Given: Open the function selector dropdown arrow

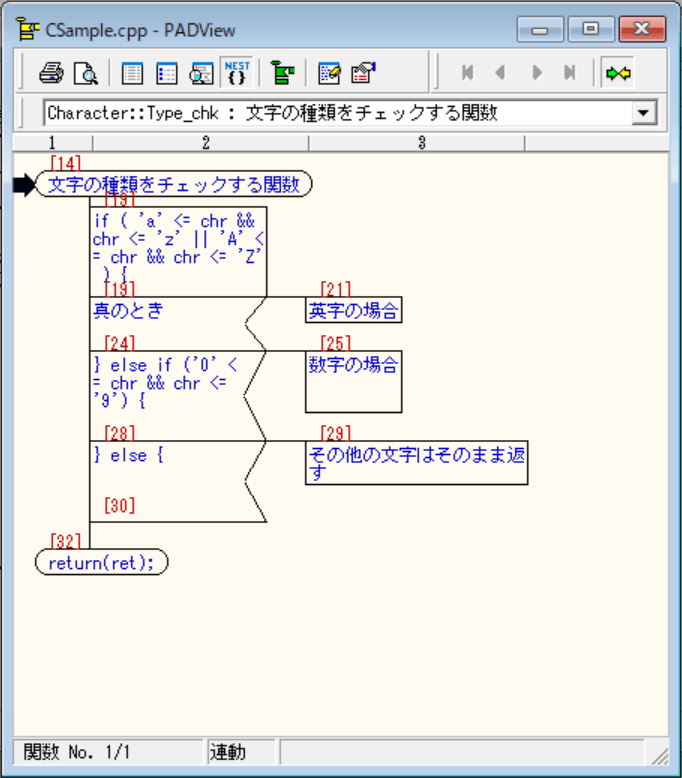Looking at the screenshot, I should [x=642, y=114].
